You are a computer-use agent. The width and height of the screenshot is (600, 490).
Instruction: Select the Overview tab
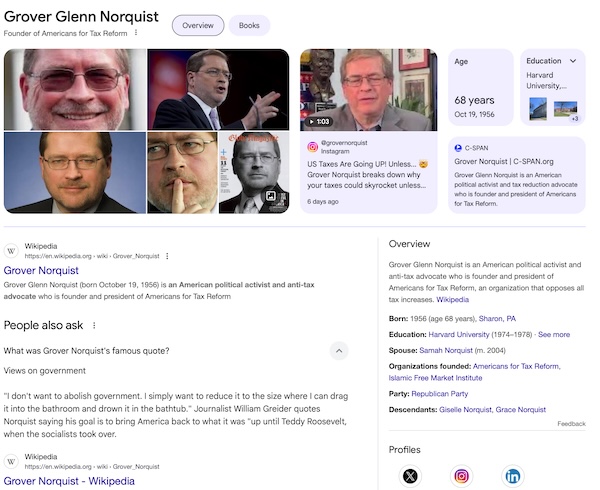coord(198,25)
